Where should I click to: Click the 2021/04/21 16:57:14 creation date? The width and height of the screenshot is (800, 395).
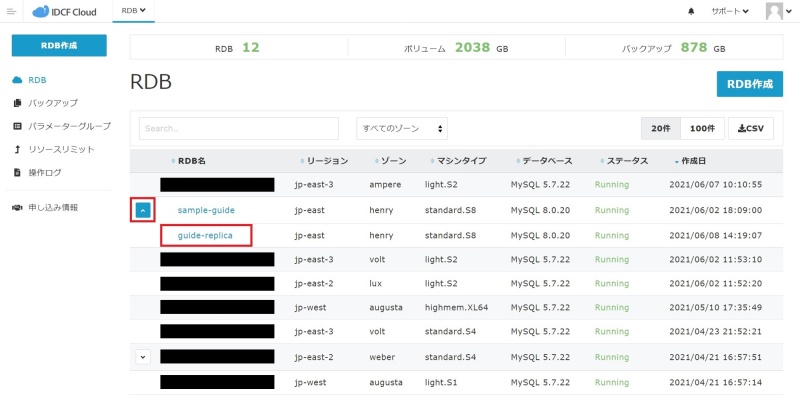[715, 382]
